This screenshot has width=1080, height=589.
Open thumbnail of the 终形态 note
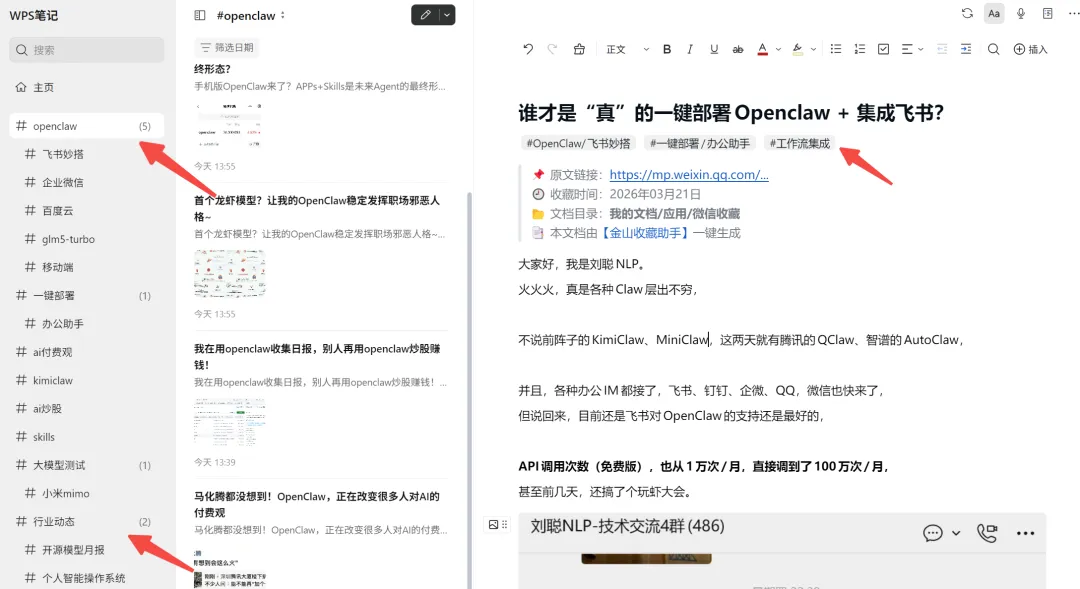pyautogui.click(x=229, y=125)
